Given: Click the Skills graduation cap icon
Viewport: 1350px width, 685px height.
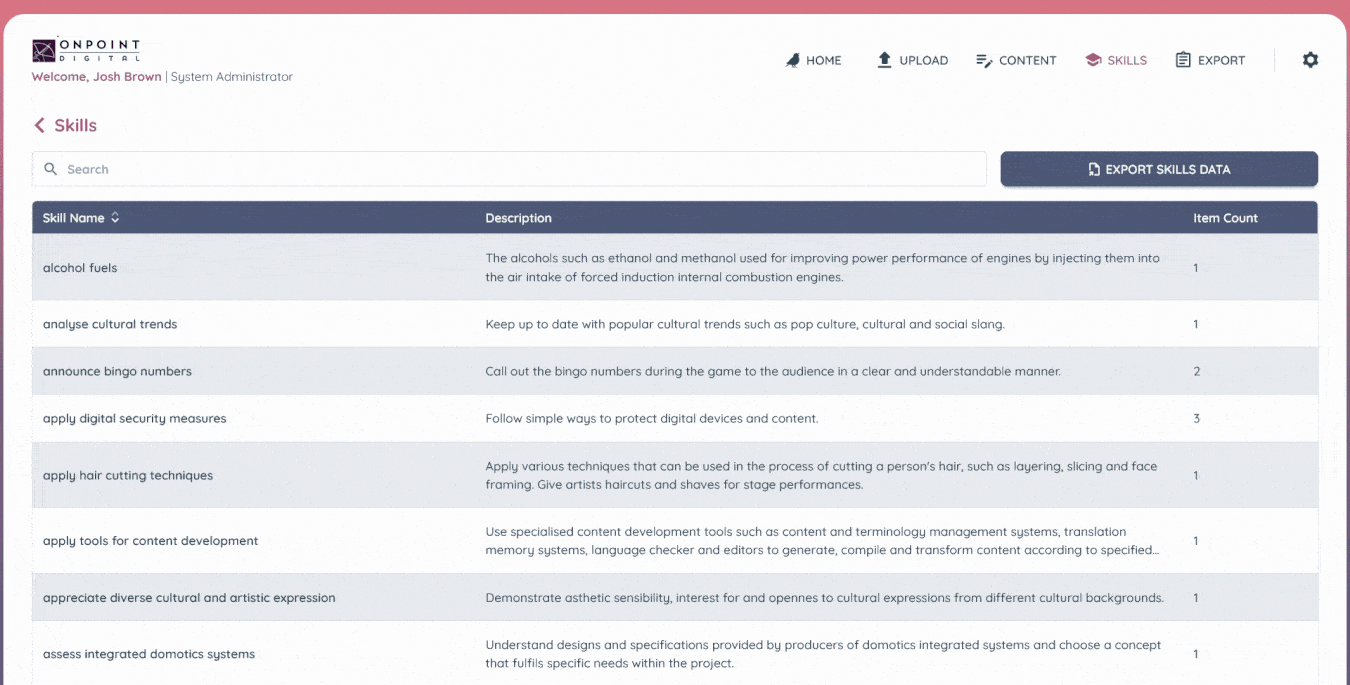Looking at the screenshot, I should pyautogui.click(x=1093, y=60).
